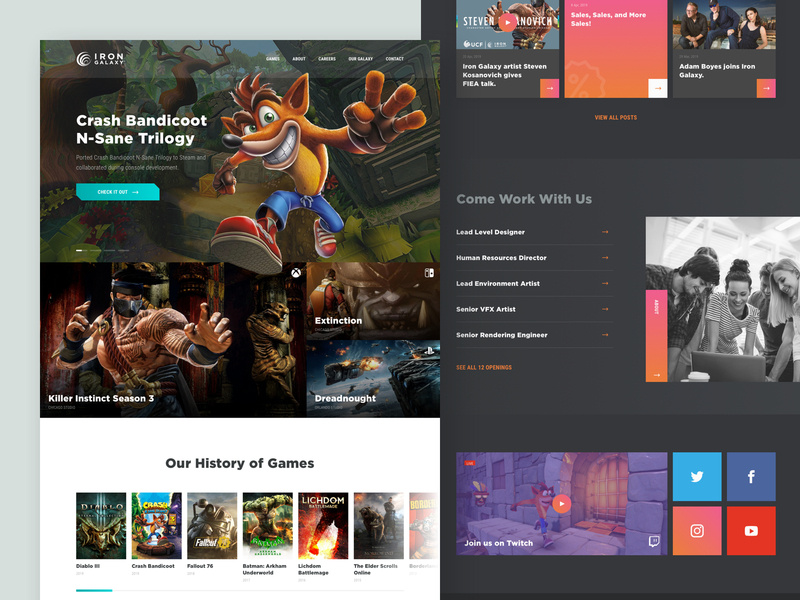Play the Twitch stream video
This screenshot has width=800, height=600.
tap(561, 504)
